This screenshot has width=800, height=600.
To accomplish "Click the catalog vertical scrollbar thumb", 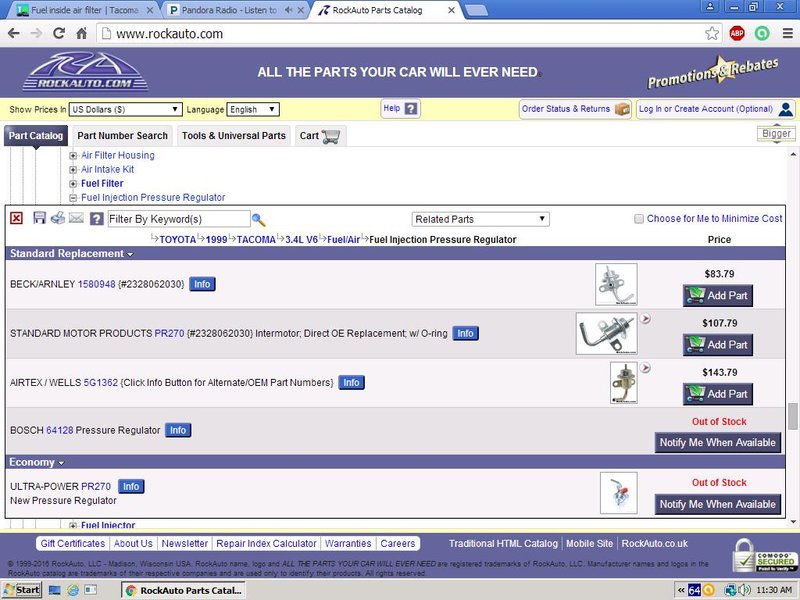I will pyautogui.click(x=792, y=416).
